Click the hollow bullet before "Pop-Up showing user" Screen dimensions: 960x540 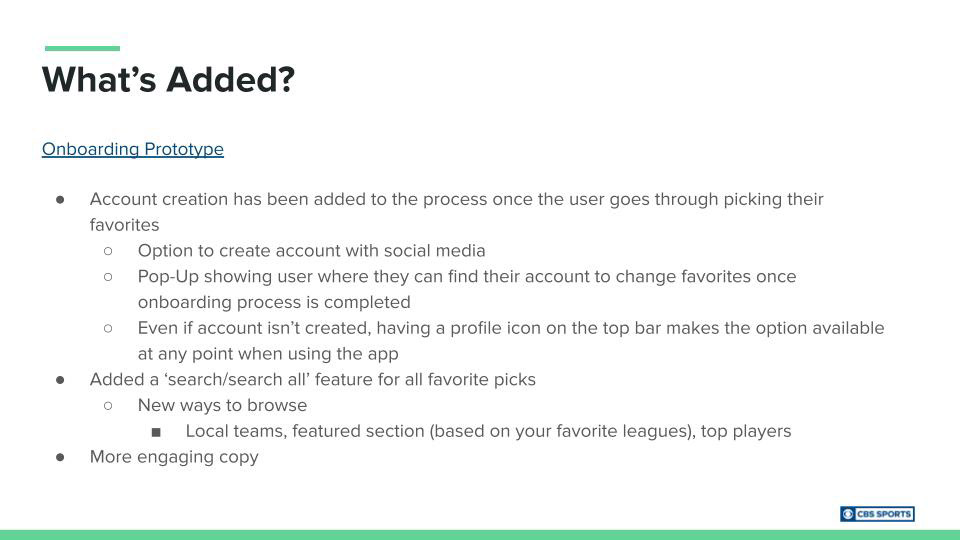click(108, 276)
